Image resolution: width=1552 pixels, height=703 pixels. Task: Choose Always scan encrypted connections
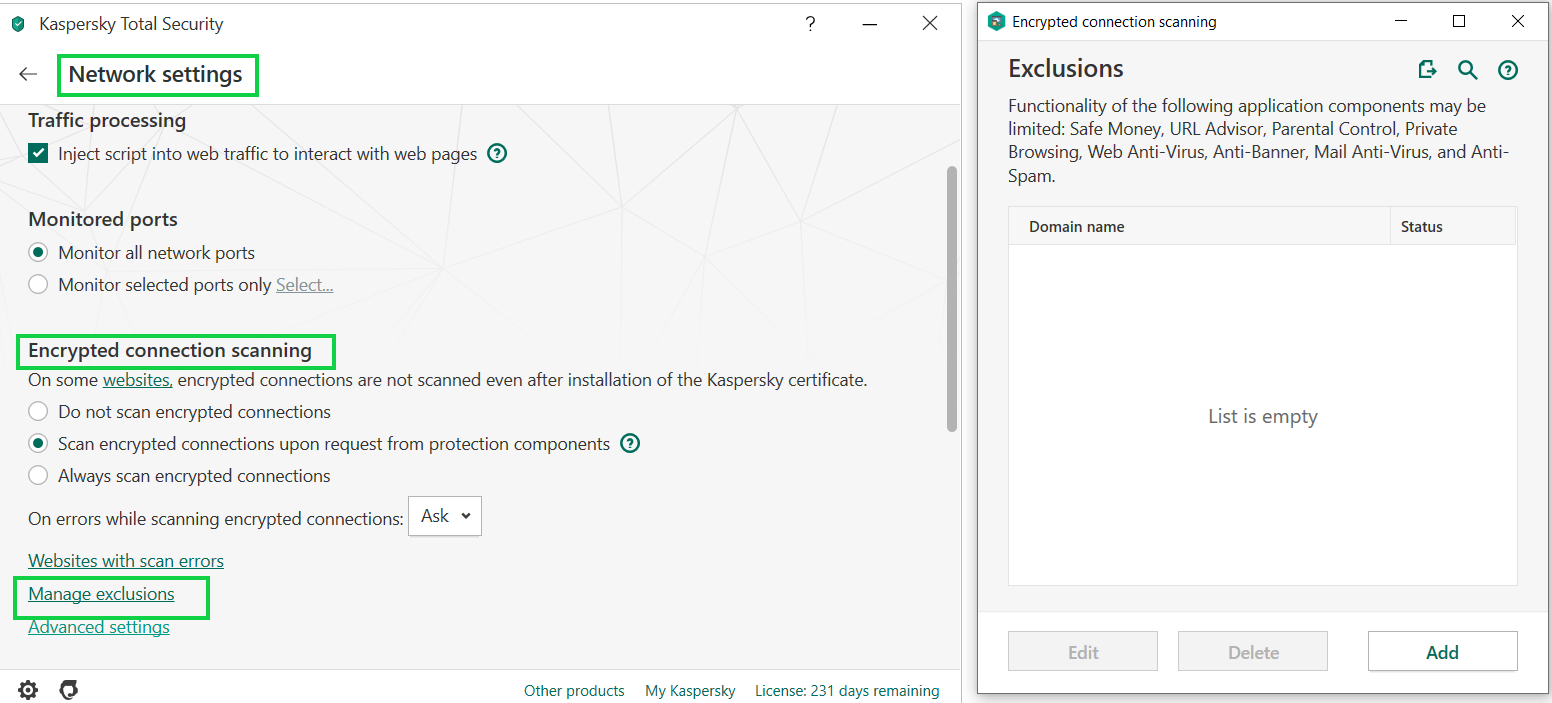click(38, 476)
